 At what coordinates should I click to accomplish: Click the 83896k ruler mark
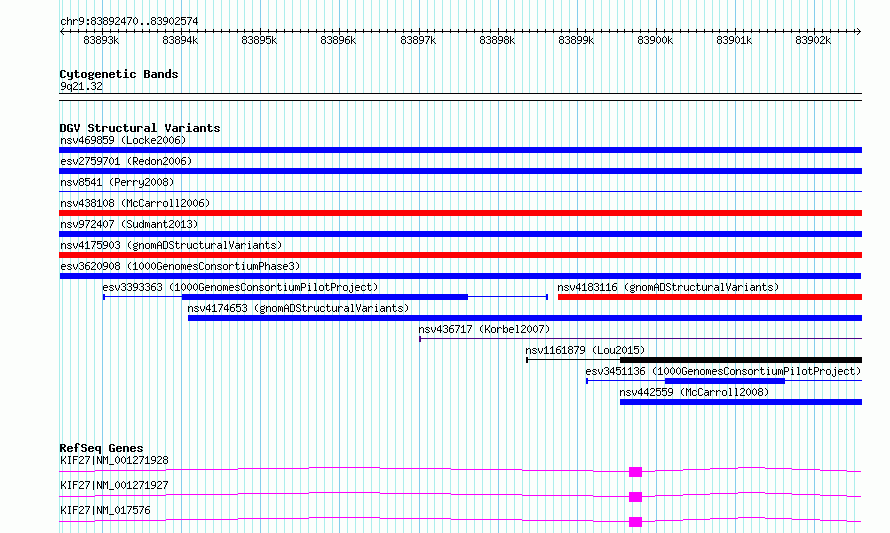[338, 40]
